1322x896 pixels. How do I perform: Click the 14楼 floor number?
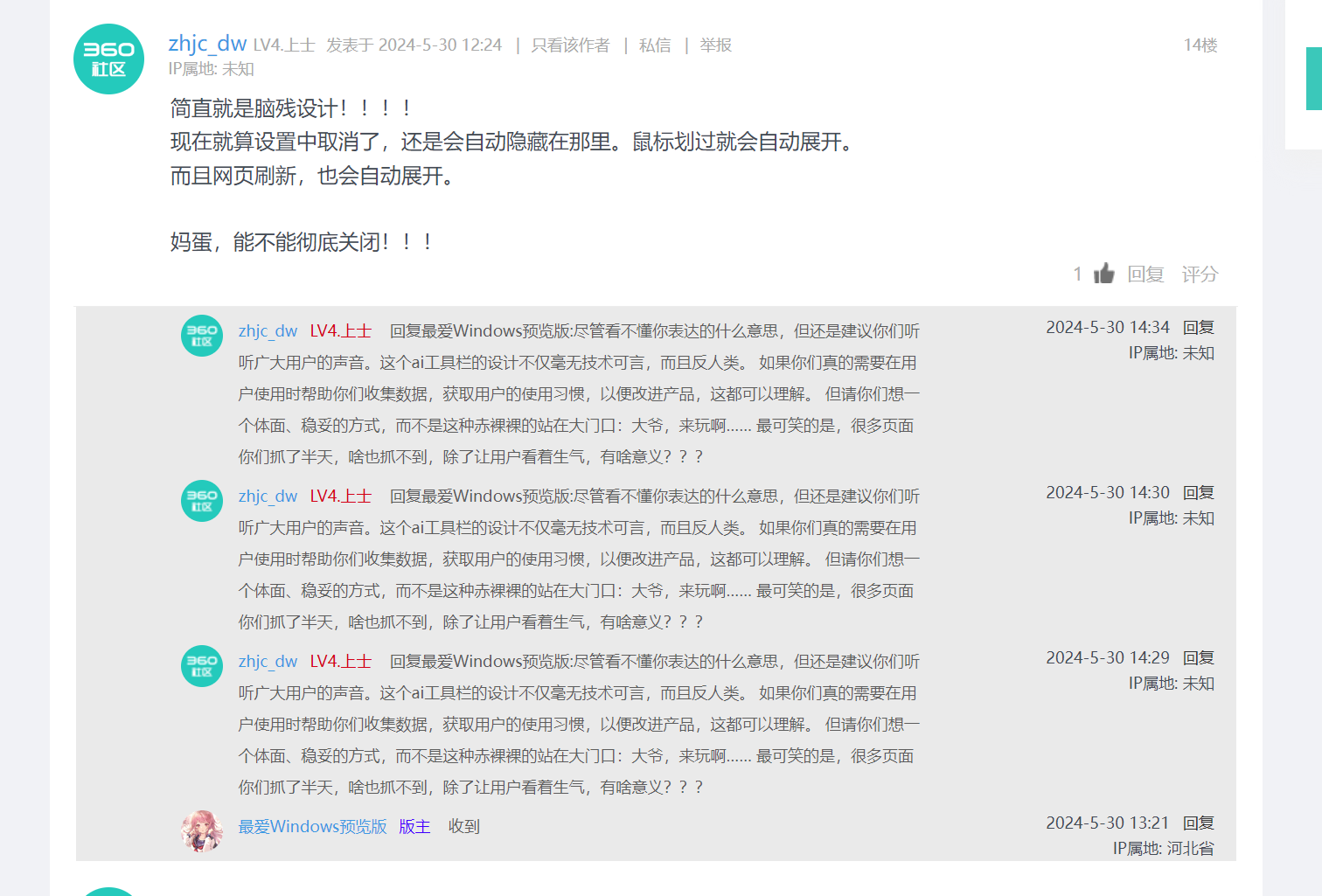(x=1200, y=45)
